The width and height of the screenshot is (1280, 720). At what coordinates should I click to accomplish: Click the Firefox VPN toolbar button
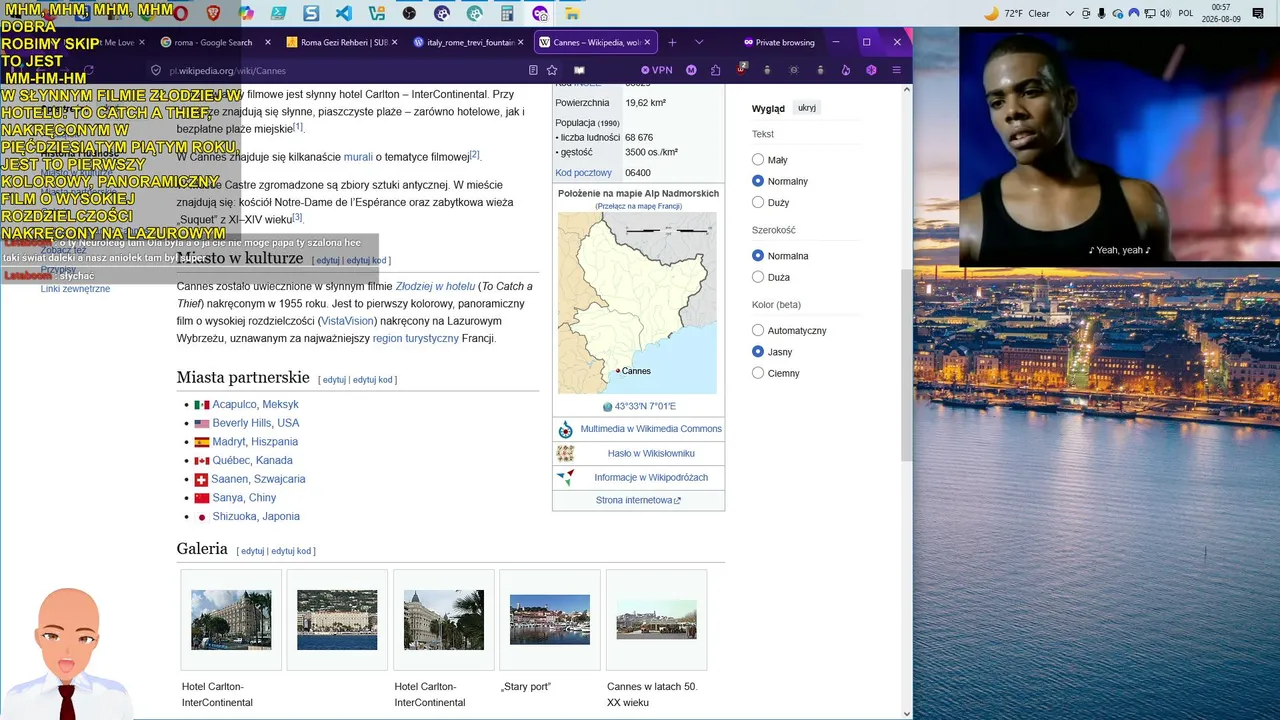point(656,70)
